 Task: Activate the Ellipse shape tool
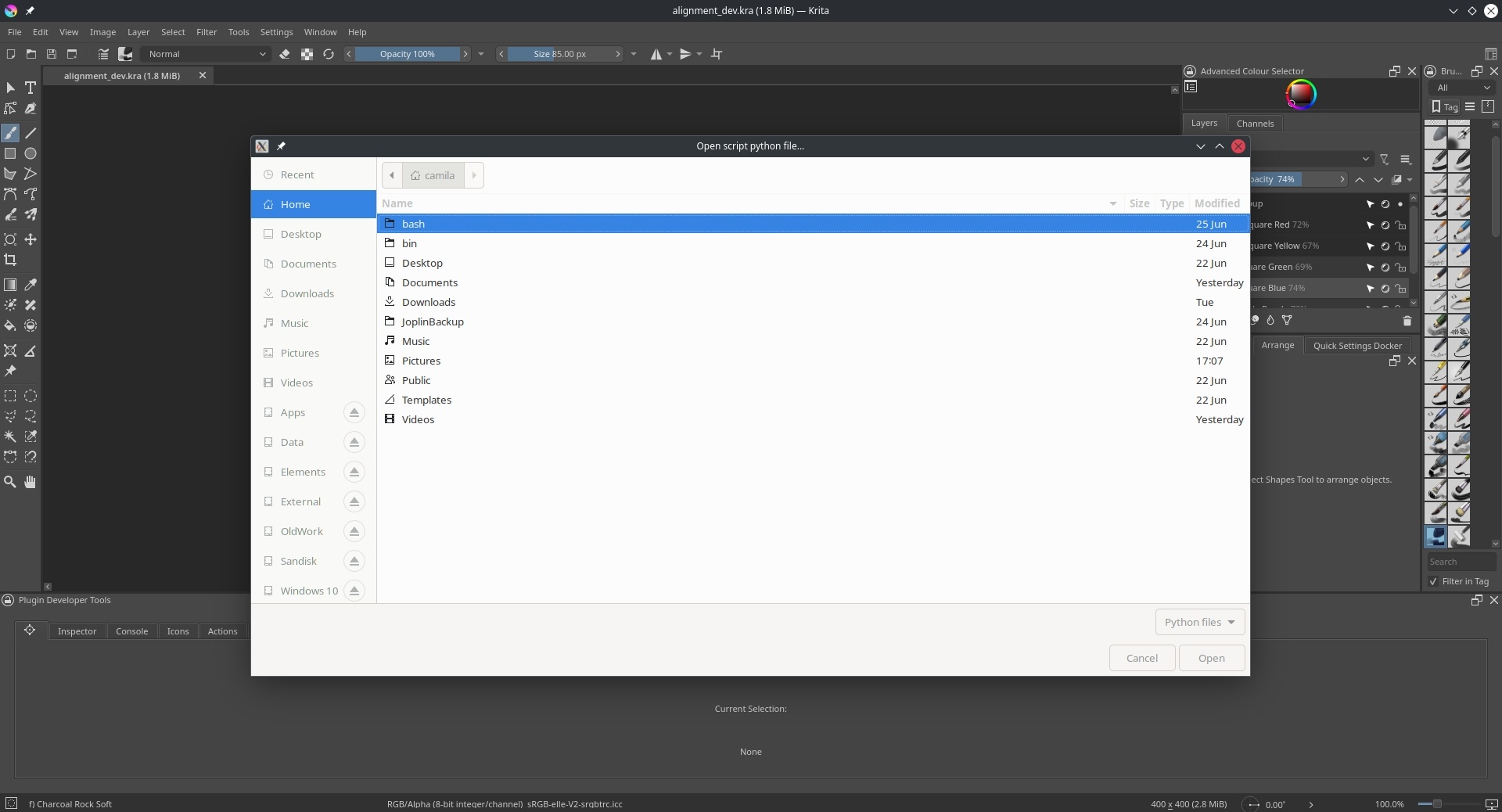click(31, 154)
